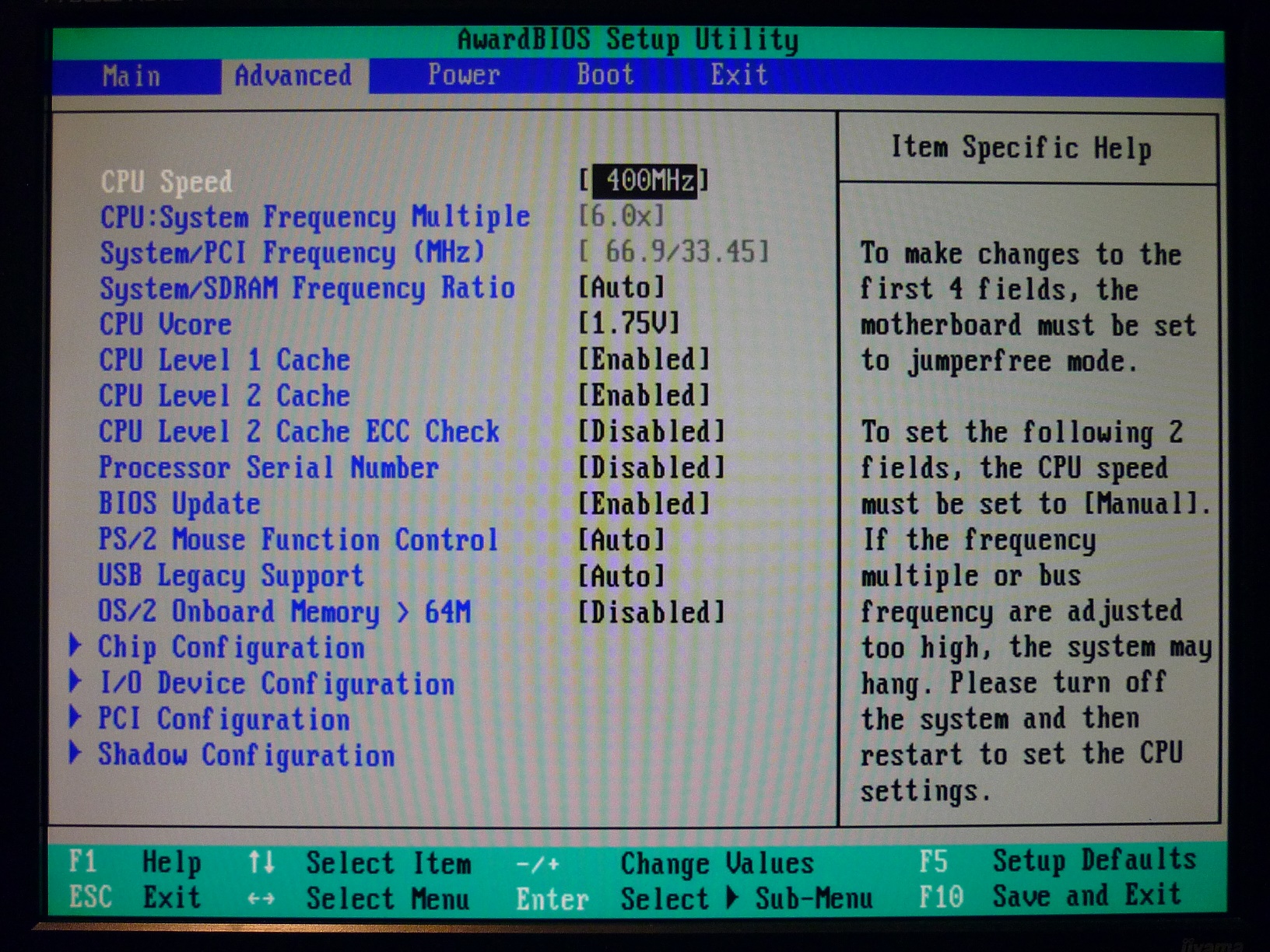Expand the Chip Configuration sub-menu arrow

click(75, 646)
